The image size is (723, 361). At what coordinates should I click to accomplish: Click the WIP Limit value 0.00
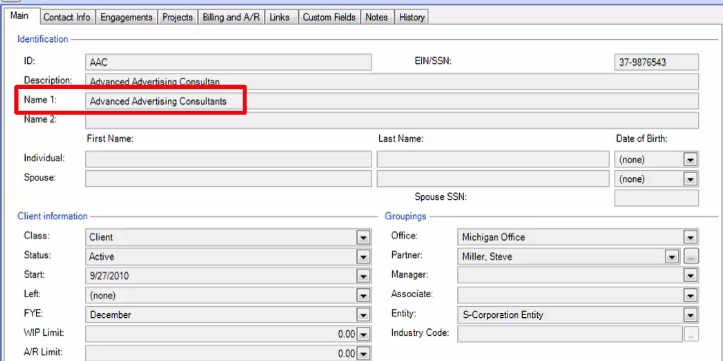346,335
